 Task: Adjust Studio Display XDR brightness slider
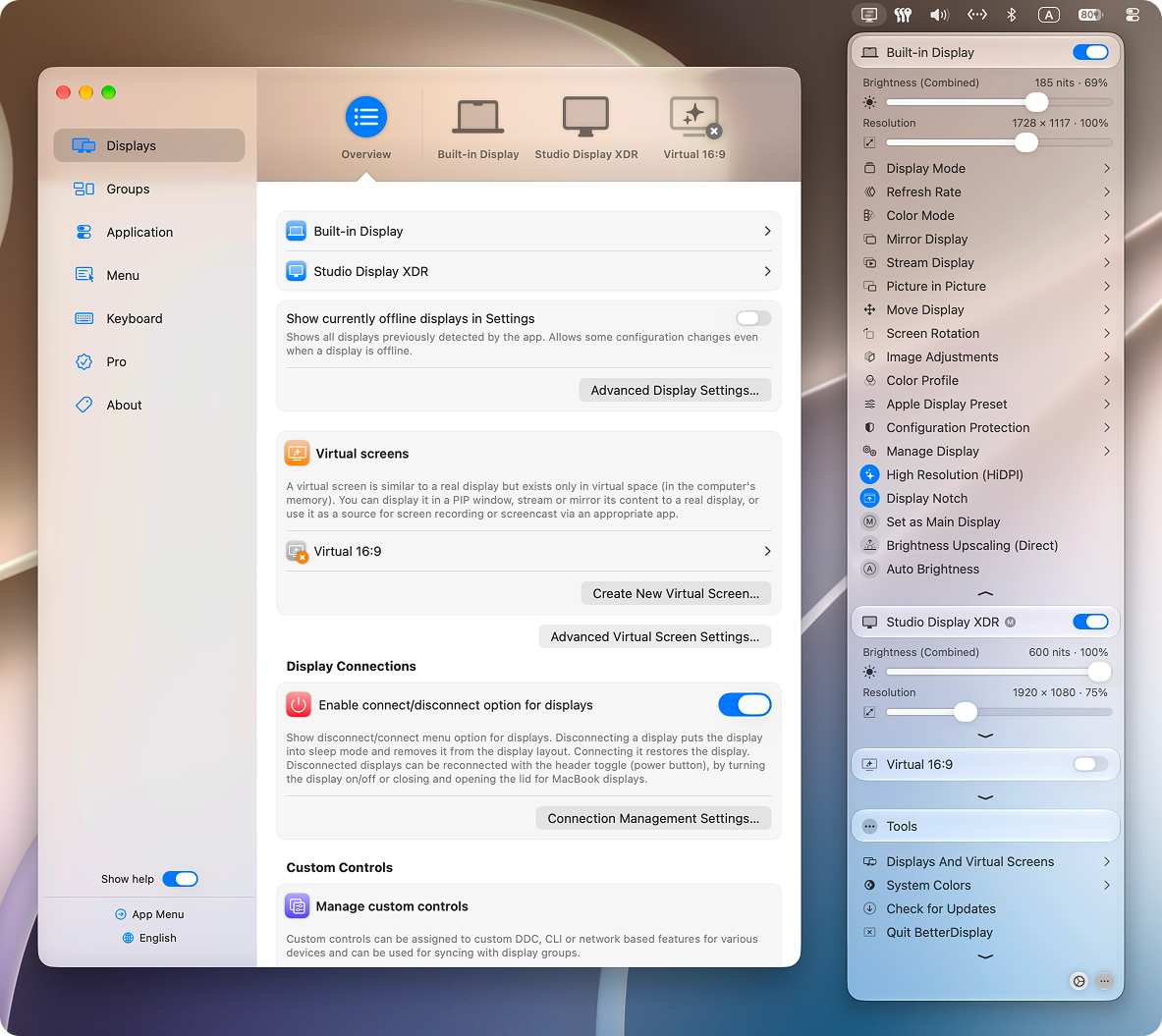998,672
